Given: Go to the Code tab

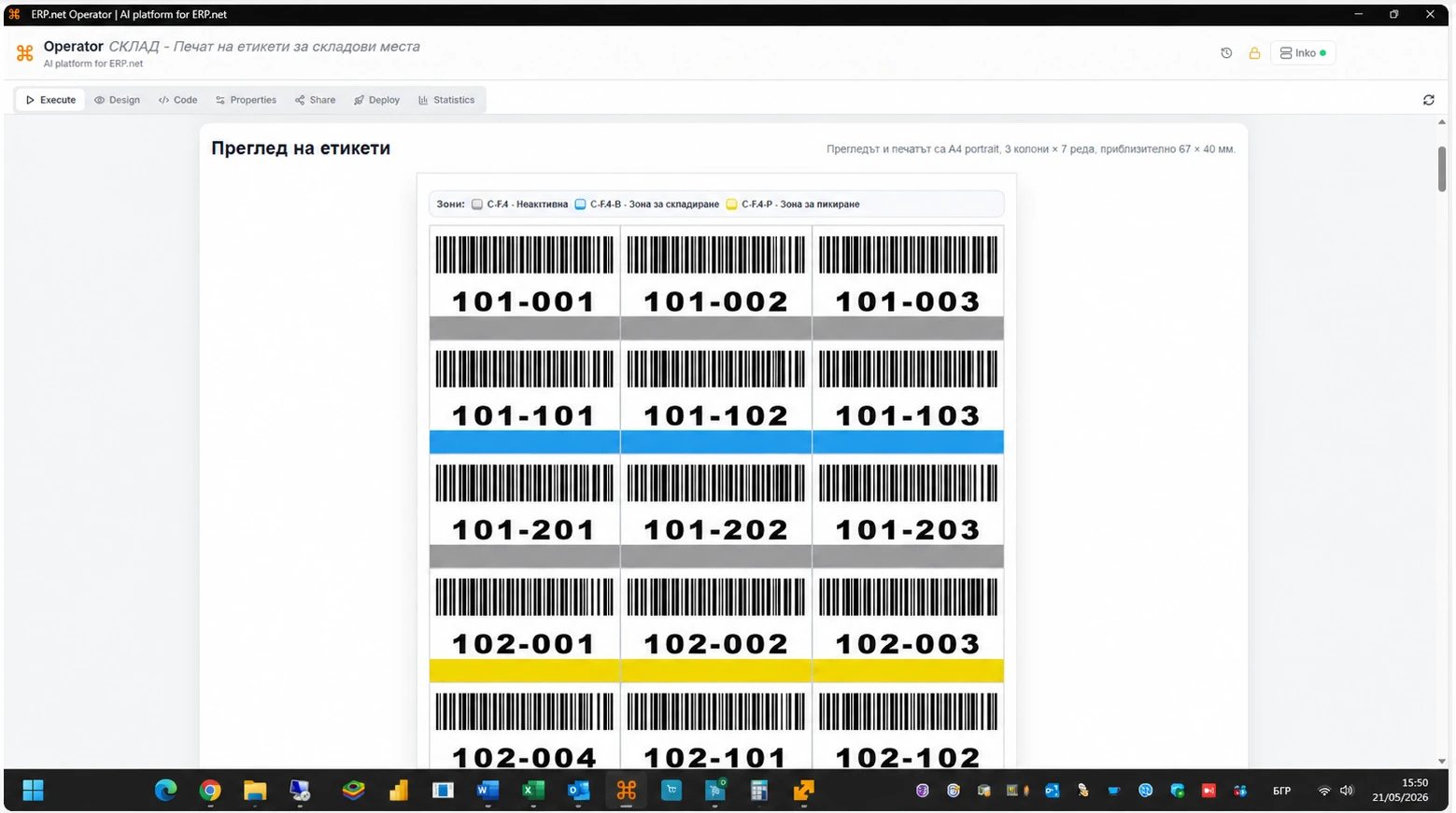Looking at the screenshot, I should [177, 100].
